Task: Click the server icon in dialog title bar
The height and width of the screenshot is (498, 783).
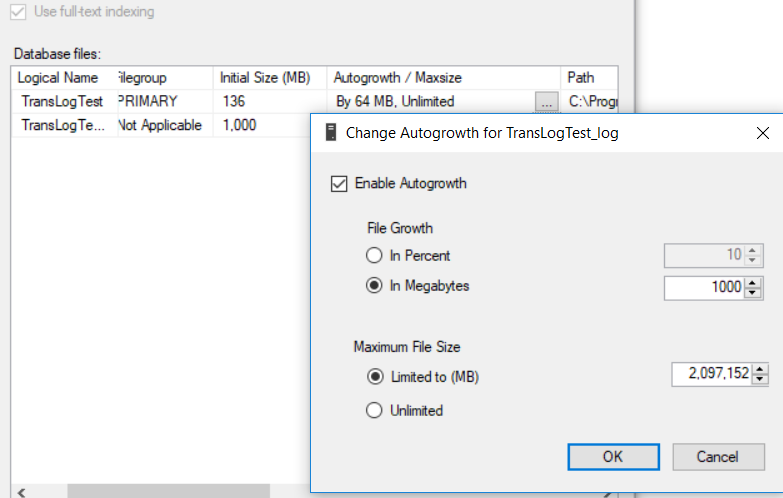Action: (329, 132)
